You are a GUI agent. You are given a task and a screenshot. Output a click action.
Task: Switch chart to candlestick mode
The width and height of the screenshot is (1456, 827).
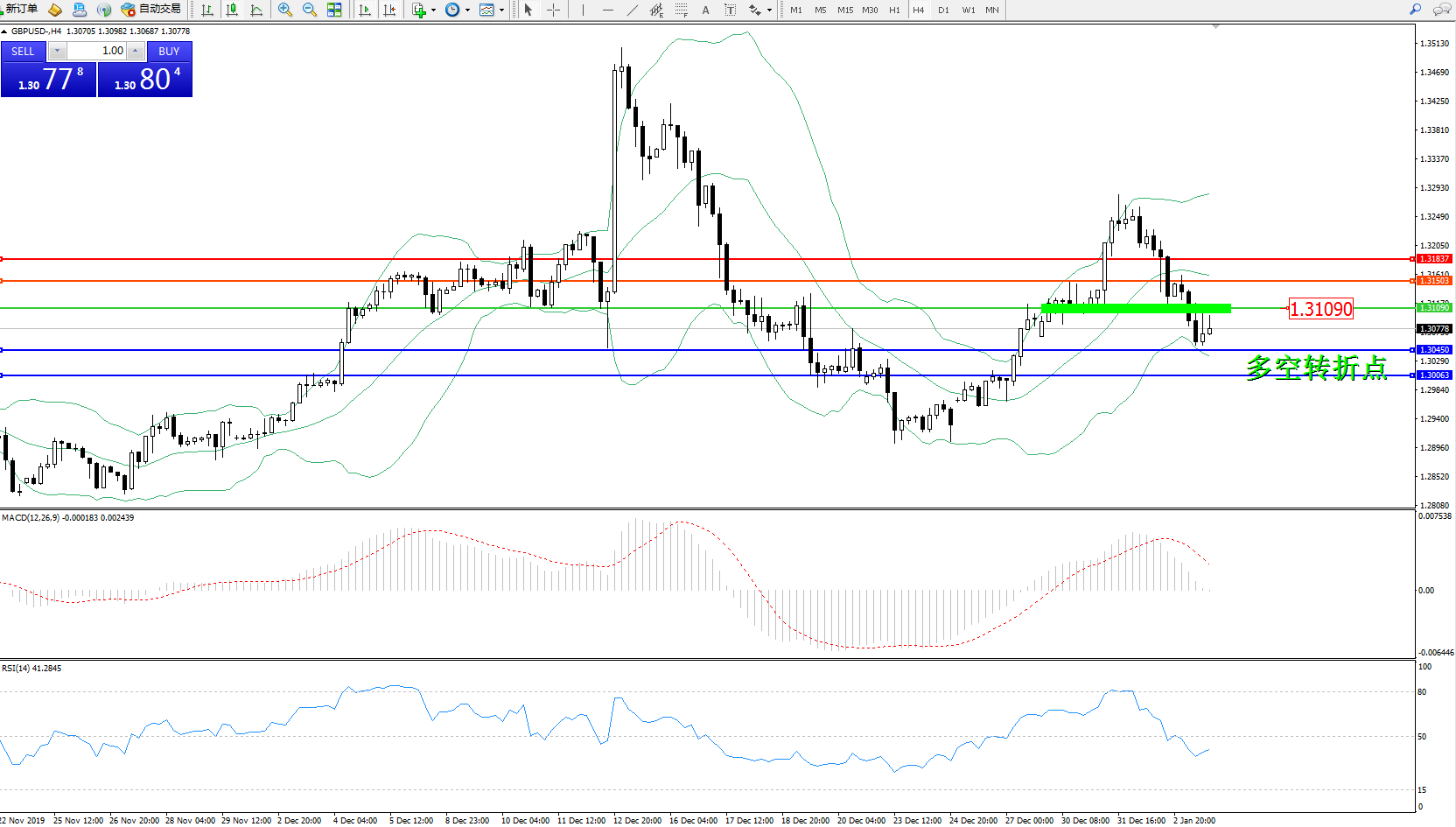232,10
